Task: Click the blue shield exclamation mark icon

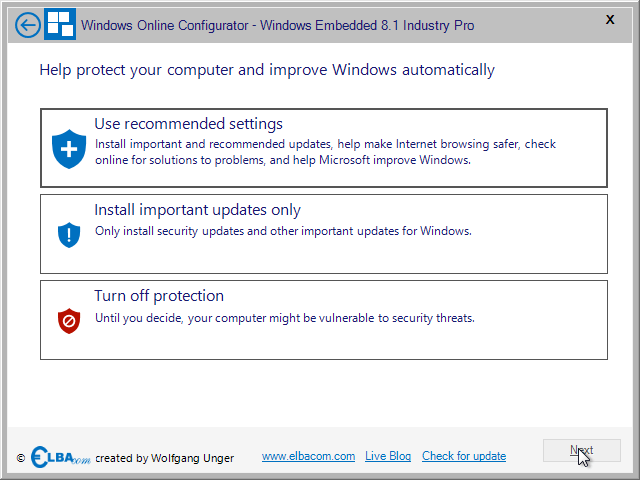Action: coord(69,235)
